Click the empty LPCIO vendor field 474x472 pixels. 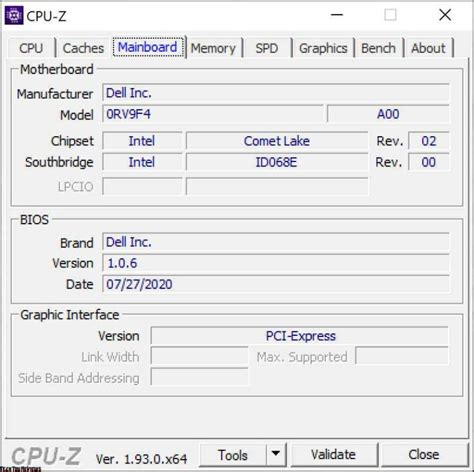click(142, 186)
